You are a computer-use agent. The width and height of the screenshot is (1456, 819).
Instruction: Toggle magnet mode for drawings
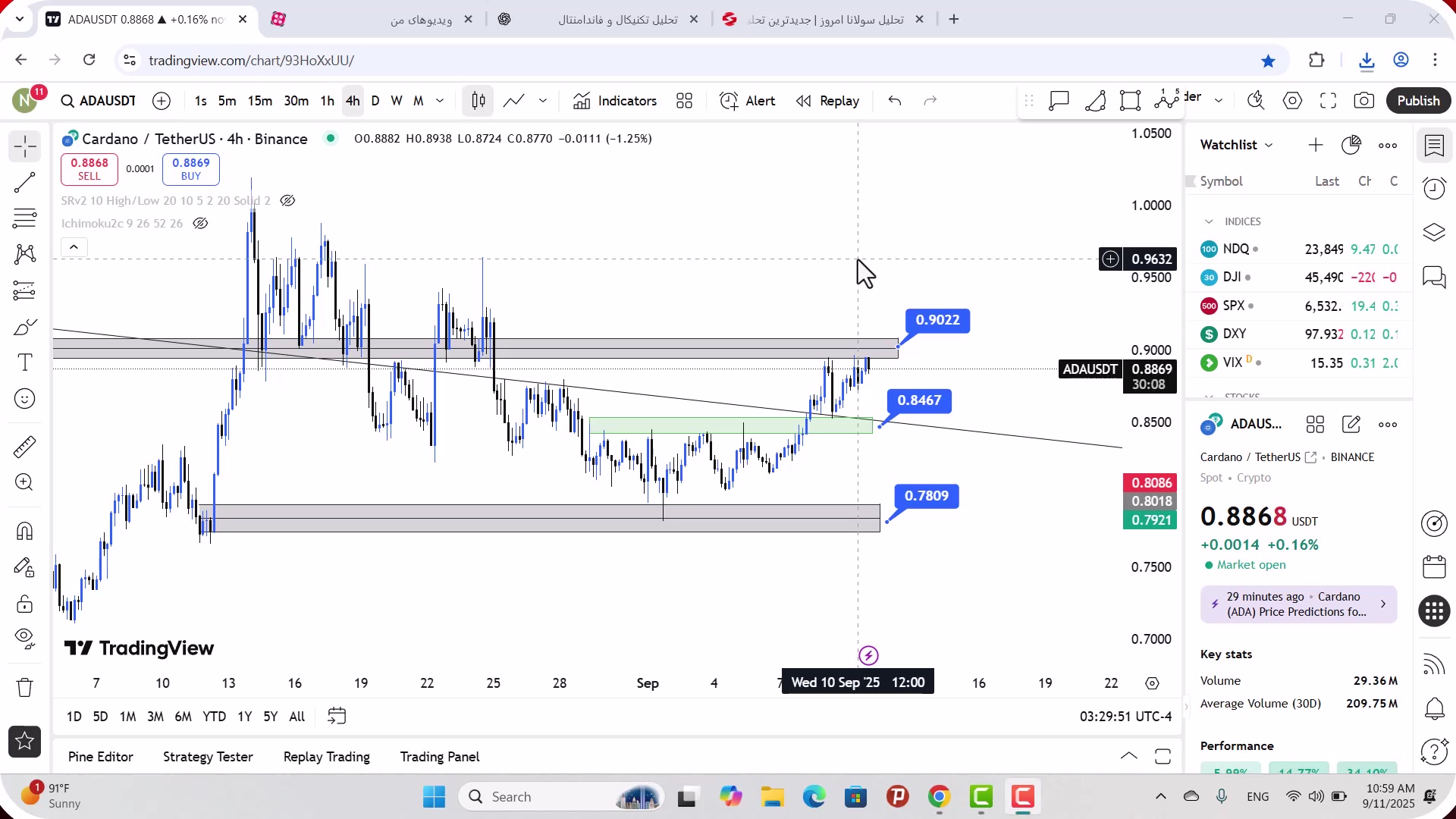(24, 531)
